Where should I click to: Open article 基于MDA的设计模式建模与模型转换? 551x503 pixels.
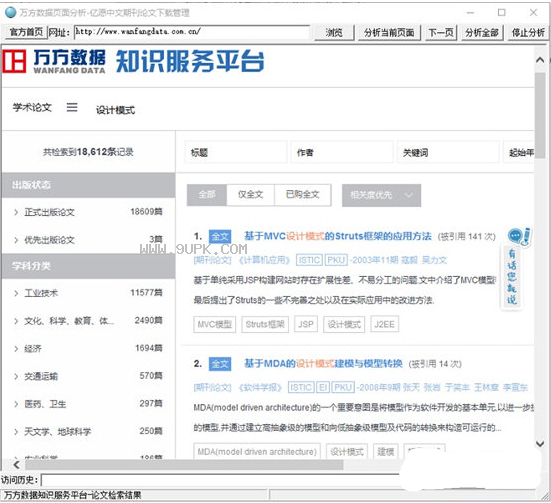323,363
